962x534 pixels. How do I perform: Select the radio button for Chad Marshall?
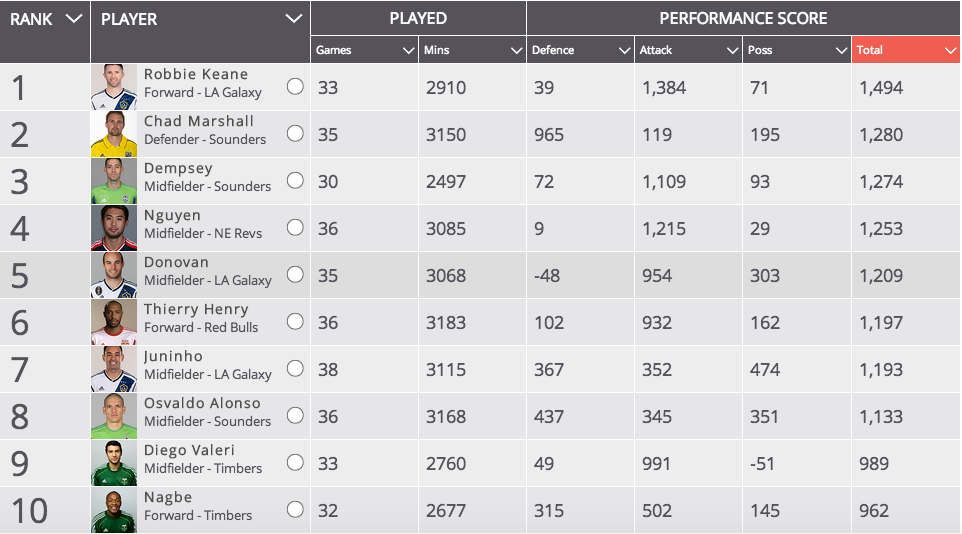point(295,134)
